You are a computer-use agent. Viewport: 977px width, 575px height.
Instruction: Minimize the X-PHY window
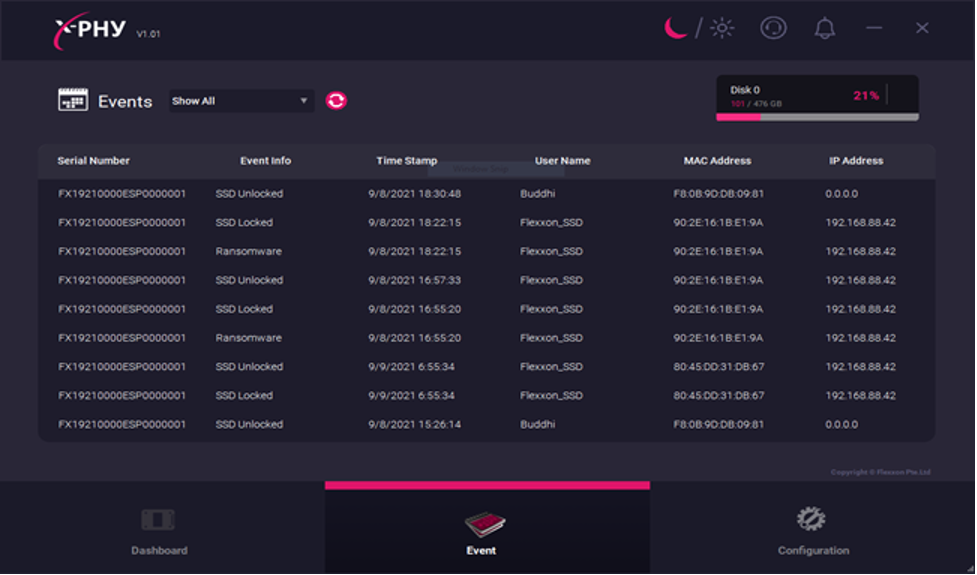coord(874,28)
